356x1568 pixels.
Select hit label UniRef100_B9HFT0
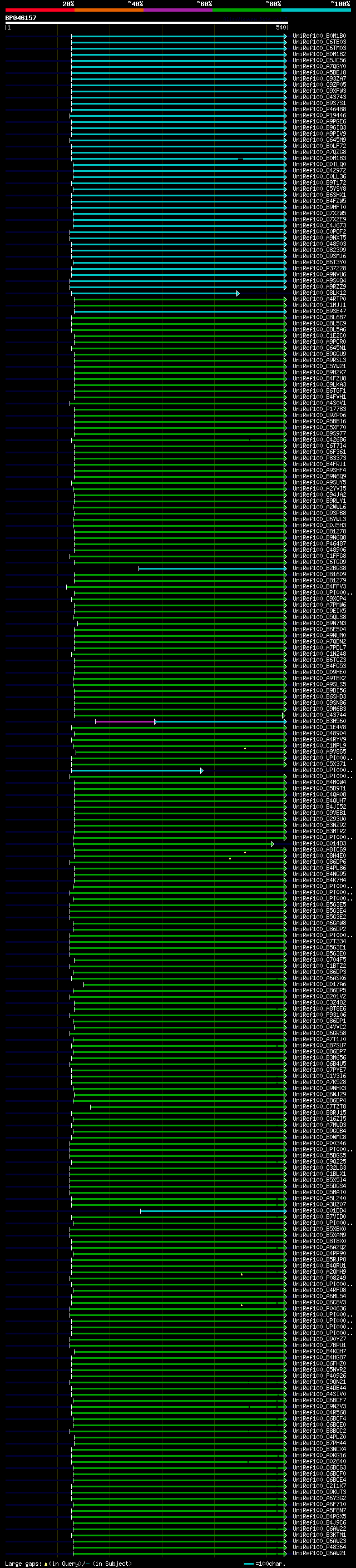click(x=319, y=207)
